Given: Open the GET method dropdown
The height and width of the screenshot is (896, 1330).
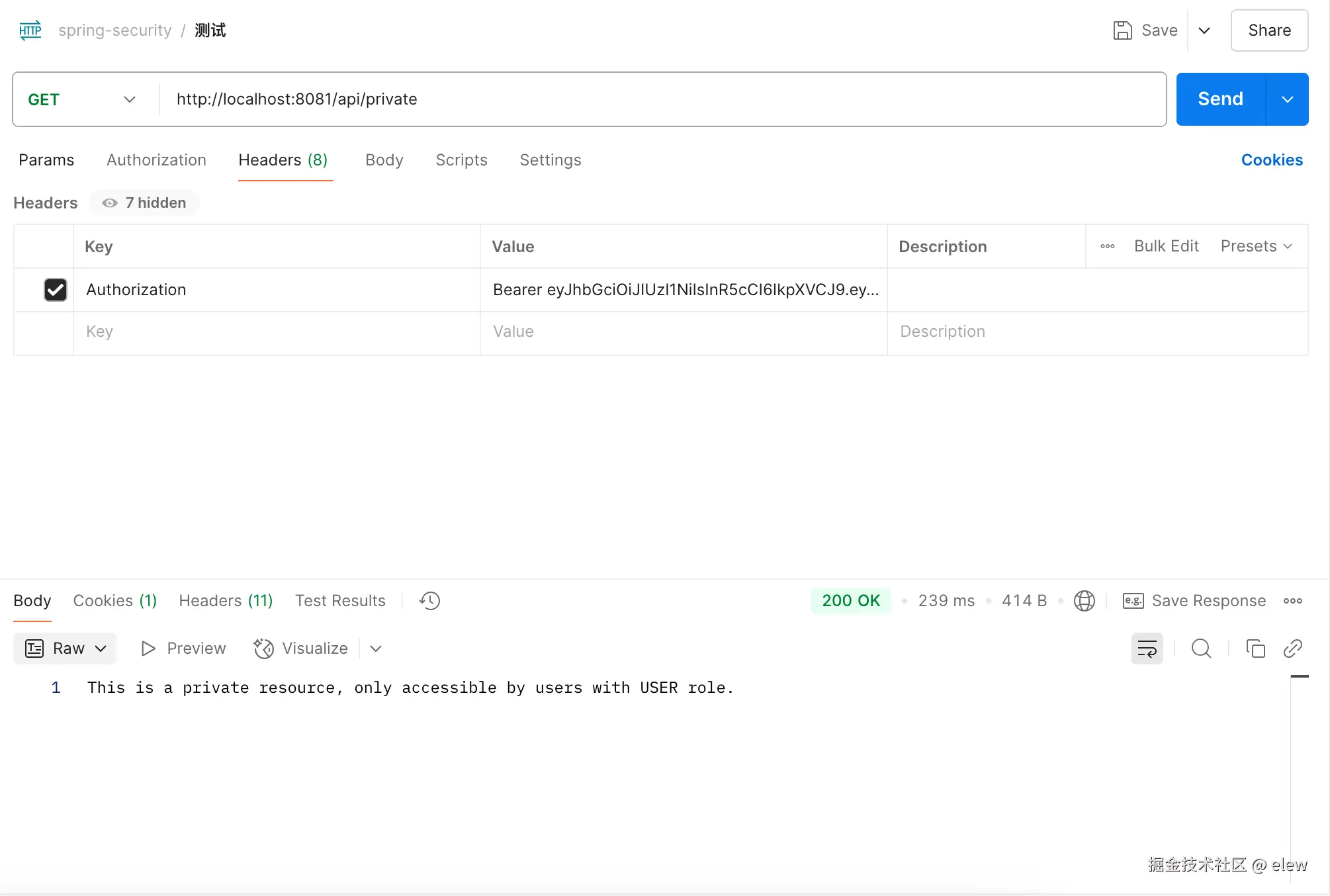Looking at the screenshot, I should tap(82, 99).
